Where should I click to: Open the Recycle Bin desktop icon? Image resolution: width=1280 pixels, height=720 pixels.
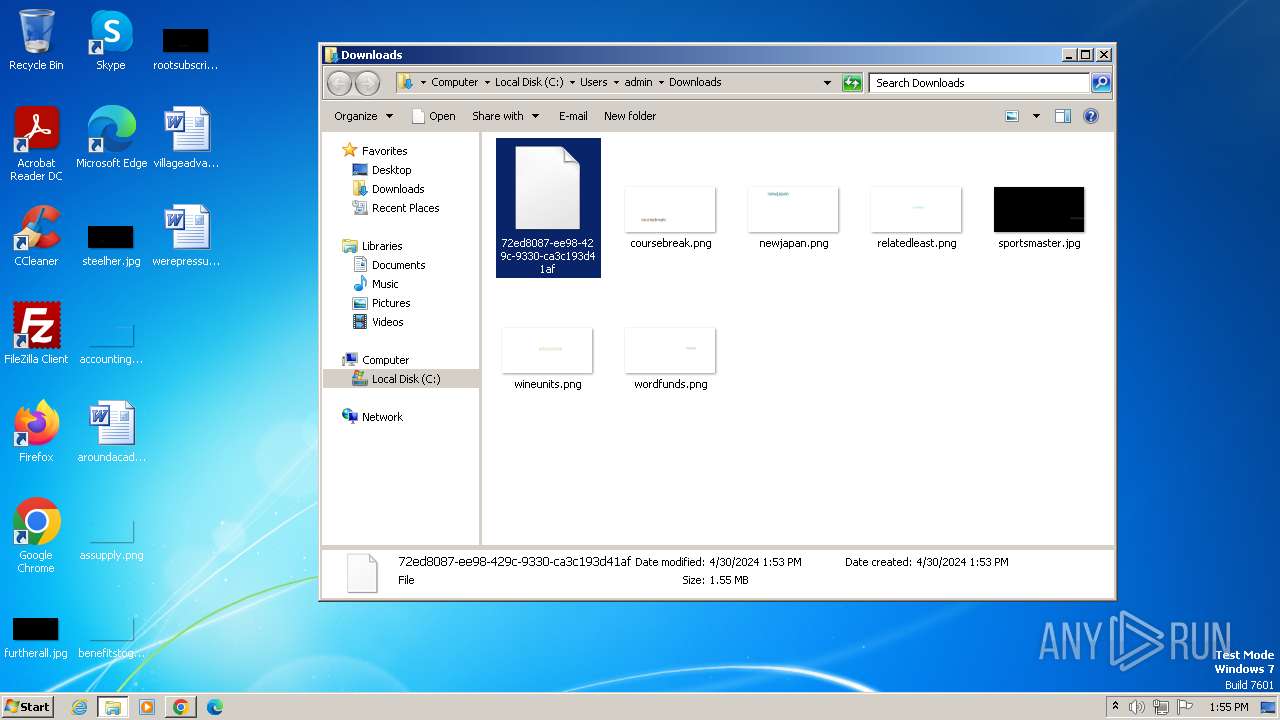[36, 40]
